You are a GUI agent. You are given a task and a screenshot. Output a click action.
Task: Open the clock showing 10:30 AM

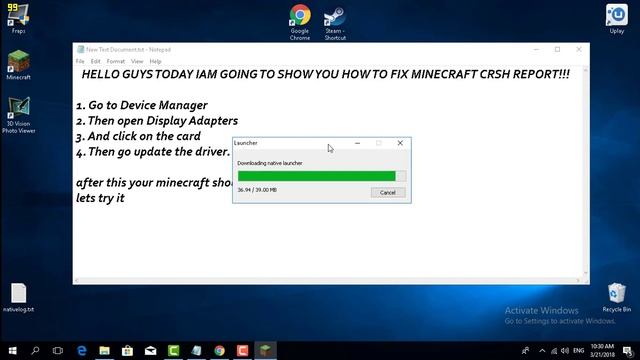click(602, 351)
